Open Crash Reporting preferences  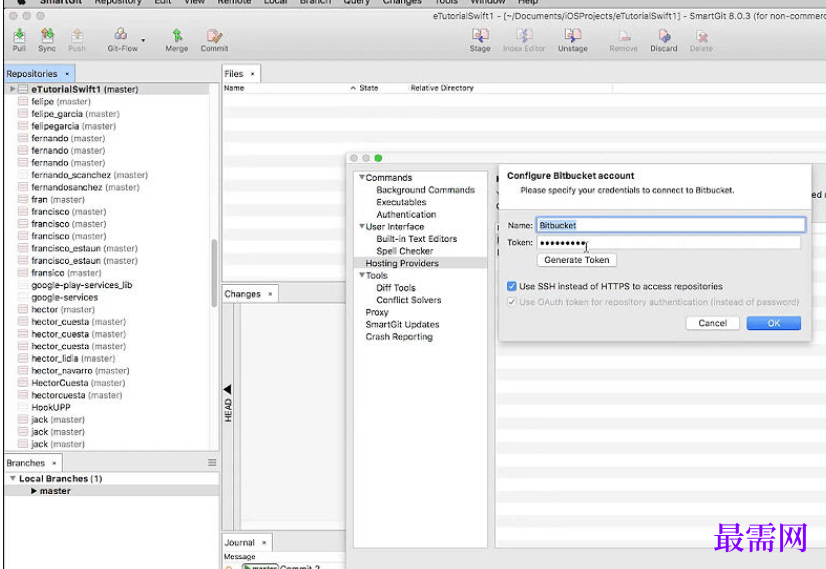(399, 337)
